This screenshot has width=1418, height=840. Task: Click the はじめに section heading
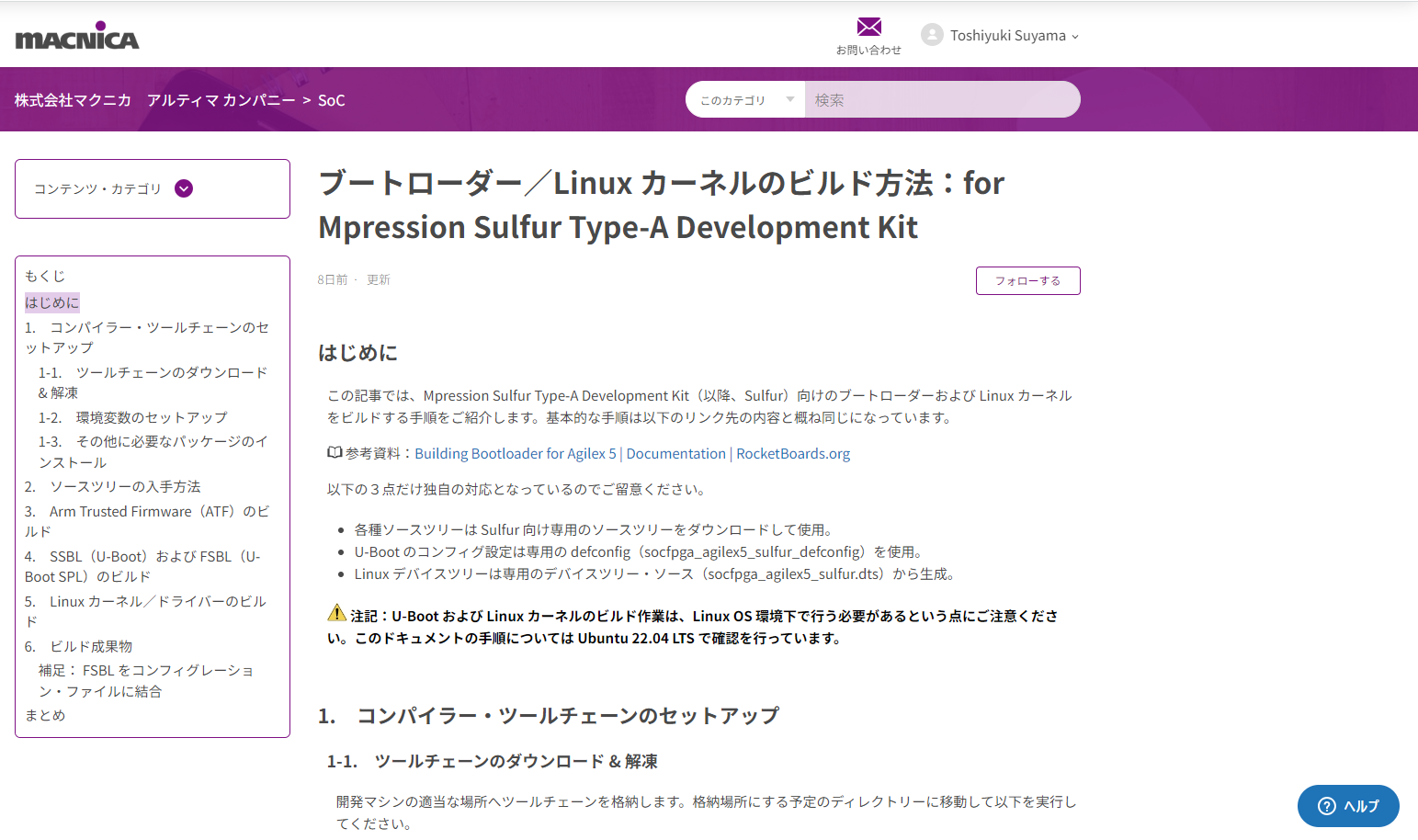click(x=358, y=352)
